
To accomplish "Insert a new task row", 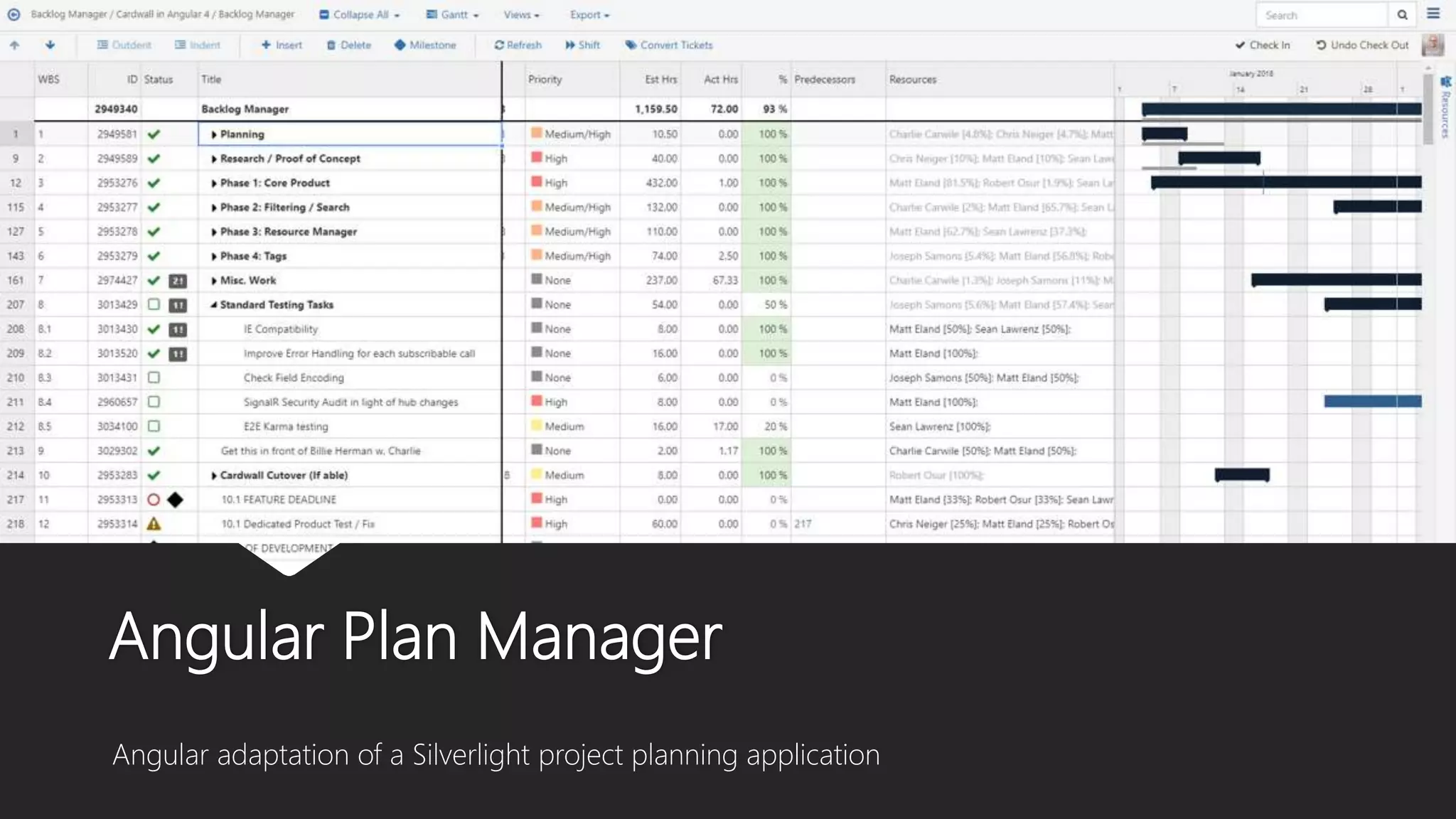I will (282, 45).
